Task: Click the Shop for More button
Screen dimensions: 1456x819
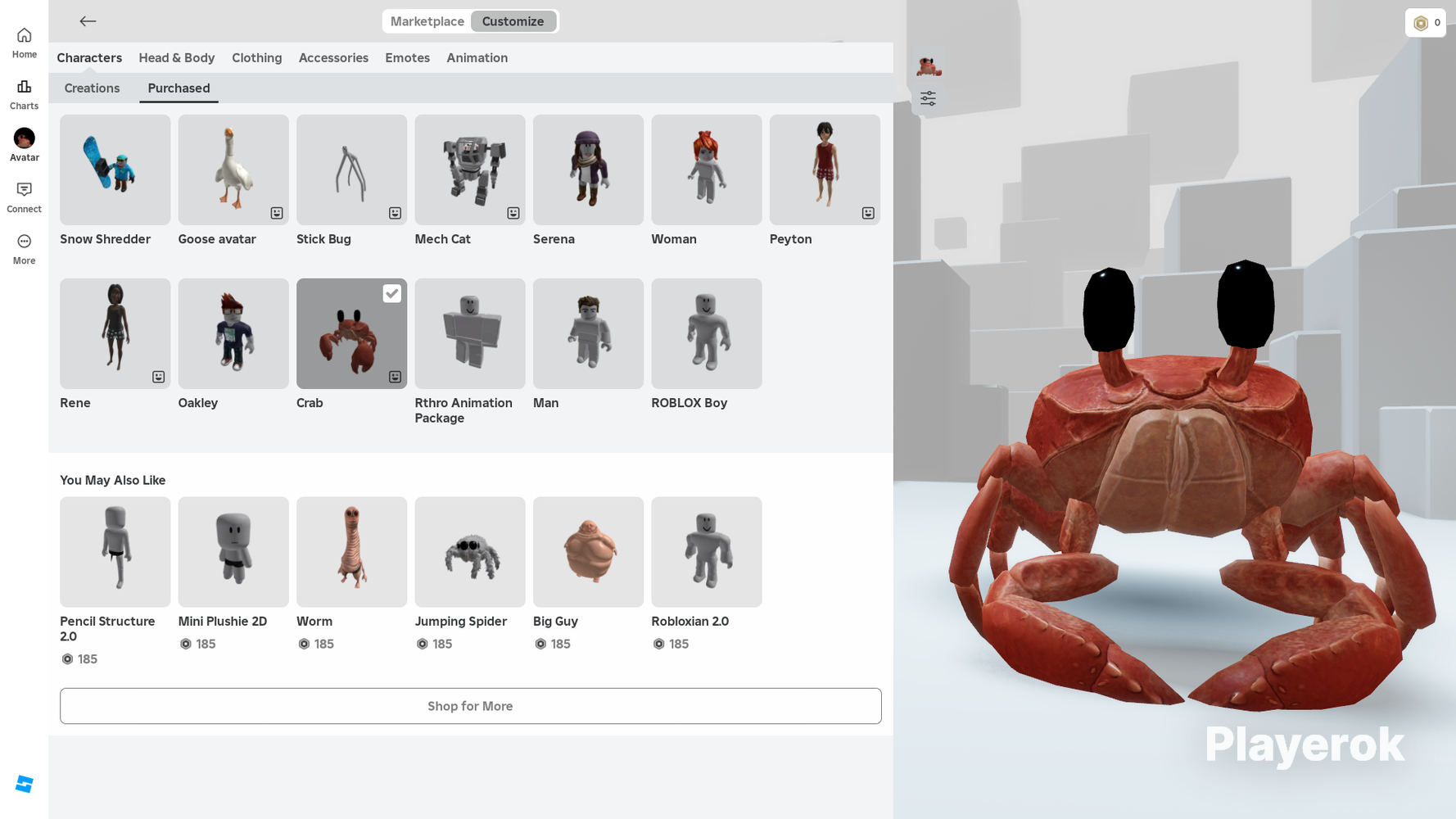Action: coord(470,706)
